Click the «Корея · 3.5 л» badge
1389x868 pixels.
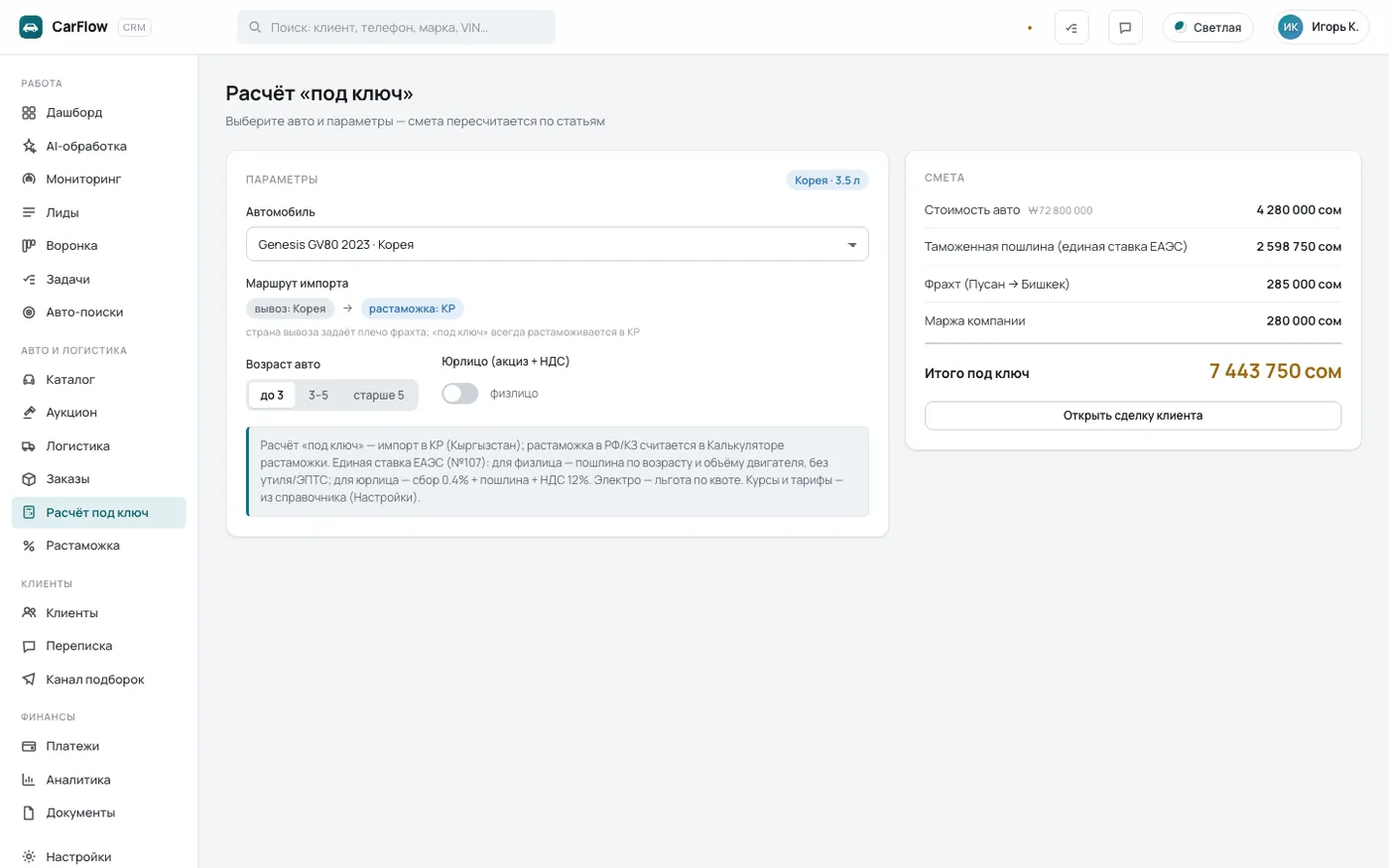pos(827,181)
